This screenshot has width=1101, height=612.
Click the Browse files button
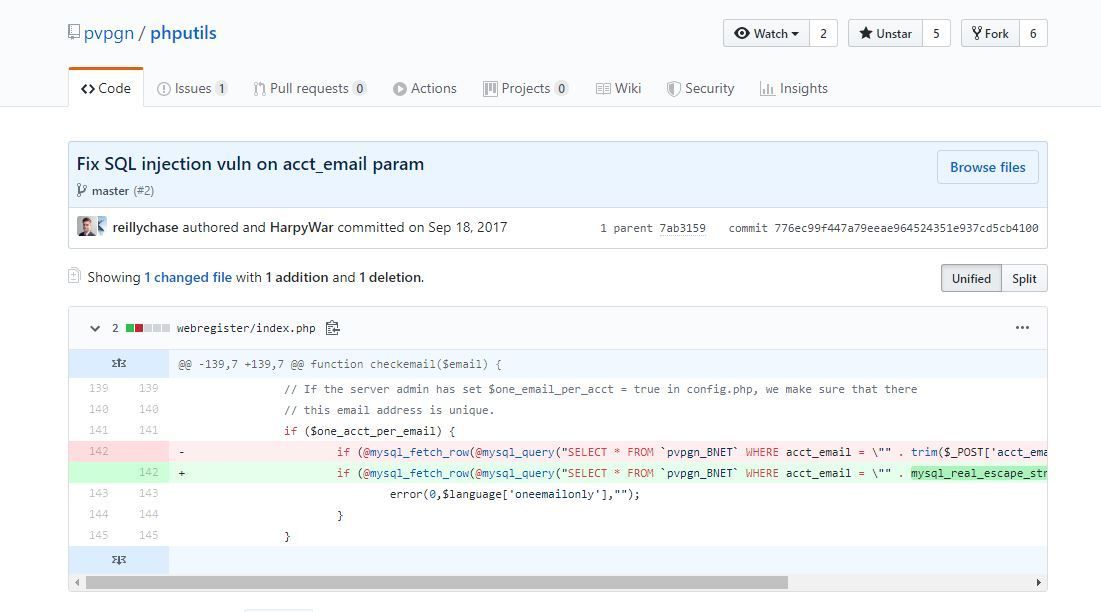pos(987,167)
